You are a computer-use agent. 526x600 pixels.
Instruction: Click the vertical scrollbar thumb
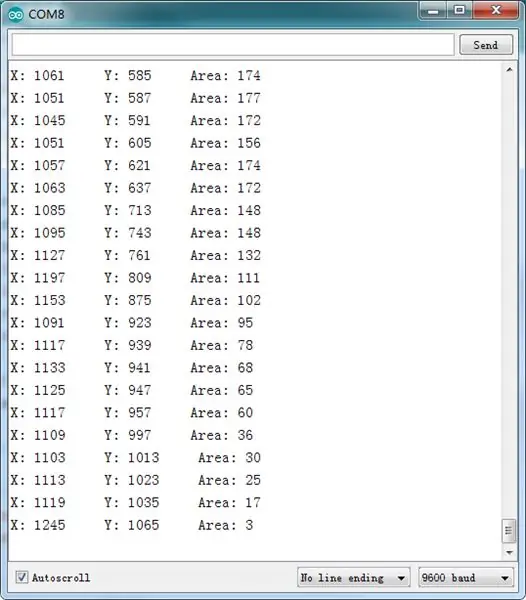[x=509, y=531]
